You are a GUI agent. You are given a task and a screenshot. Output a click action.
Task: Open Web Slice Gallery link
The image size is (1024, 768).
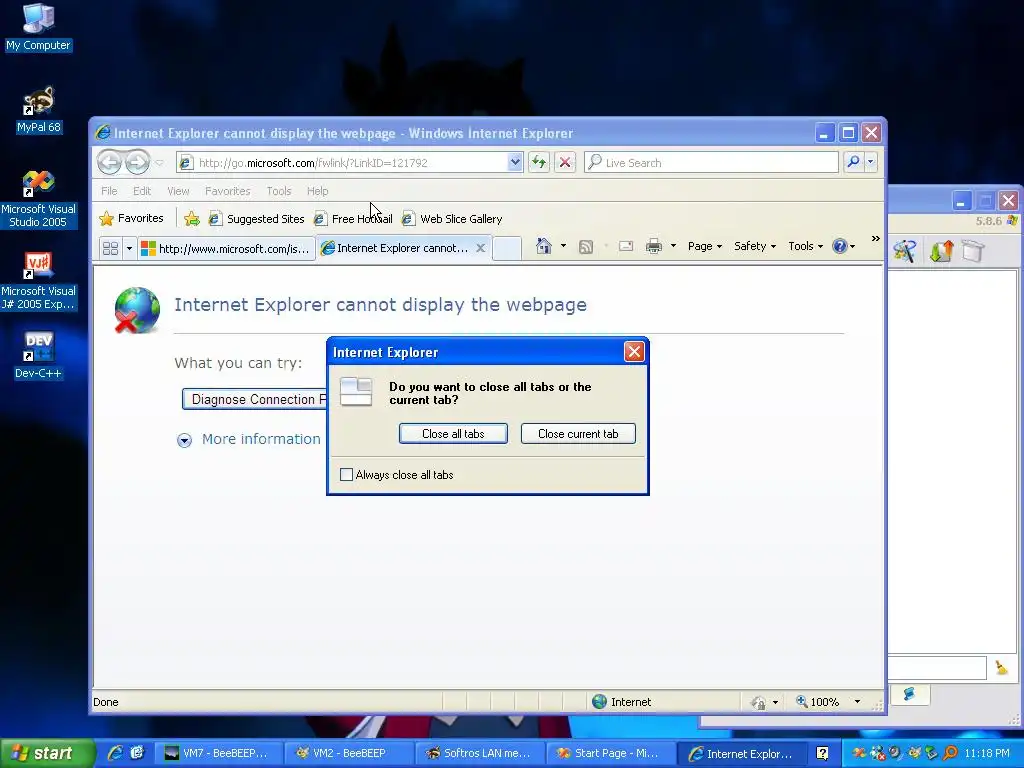click(453, 219)
